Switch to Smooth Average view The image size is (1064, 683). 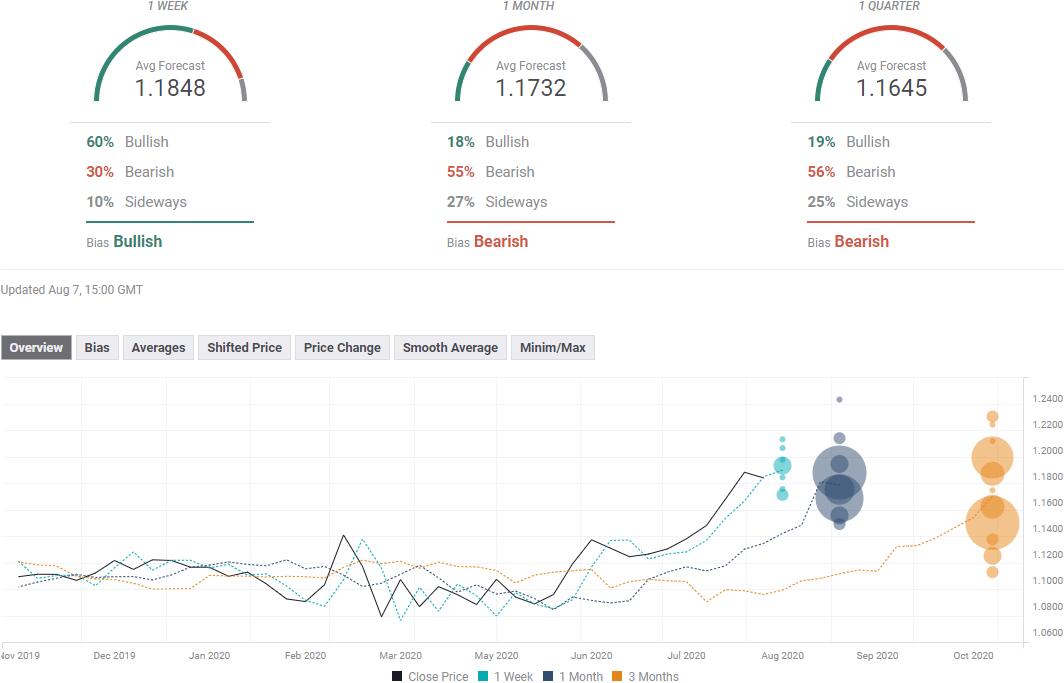tap(450, 348)
